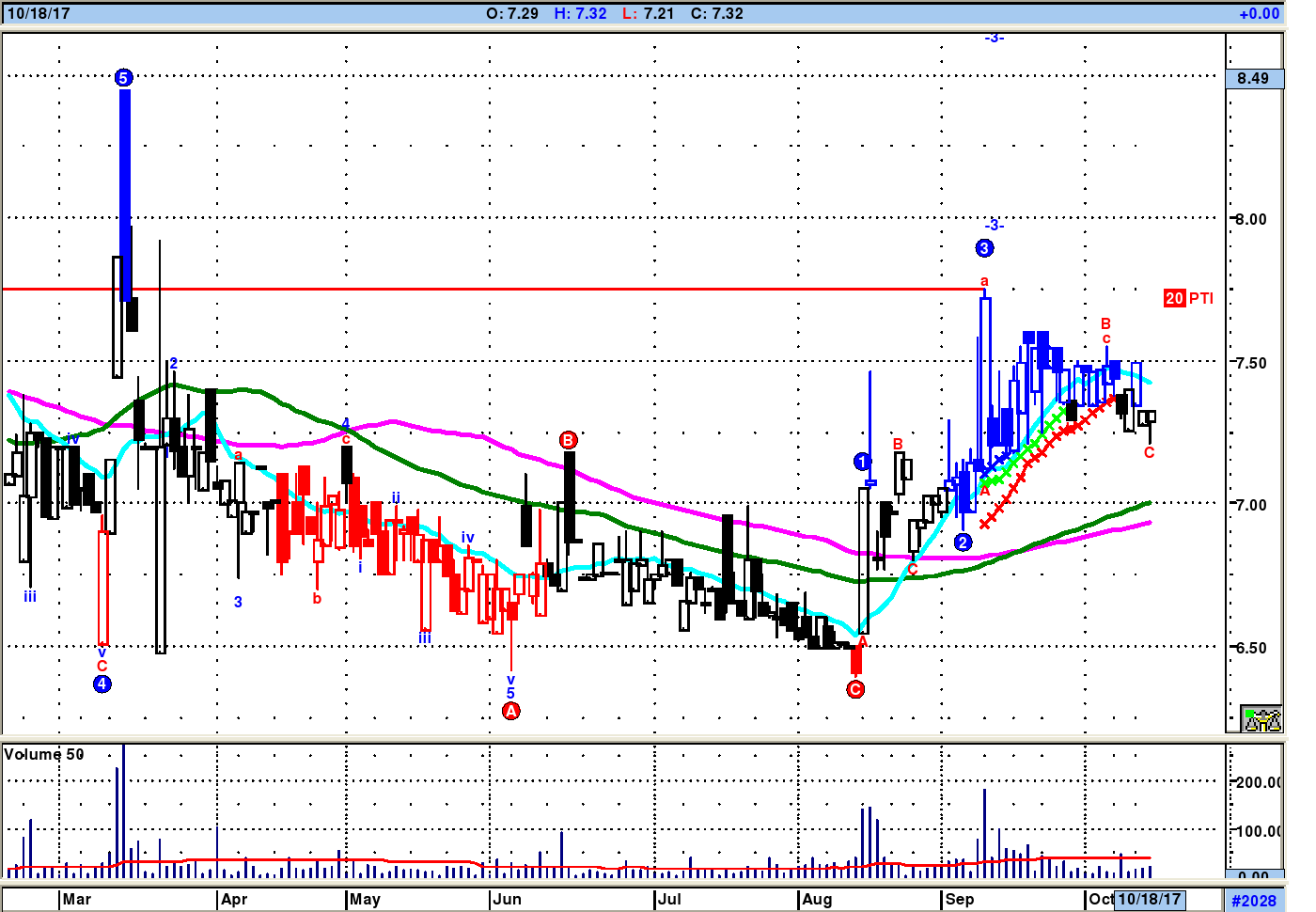Click the Volume 50 pane label
Screen dimensions: 1316x912
(44, 754)
